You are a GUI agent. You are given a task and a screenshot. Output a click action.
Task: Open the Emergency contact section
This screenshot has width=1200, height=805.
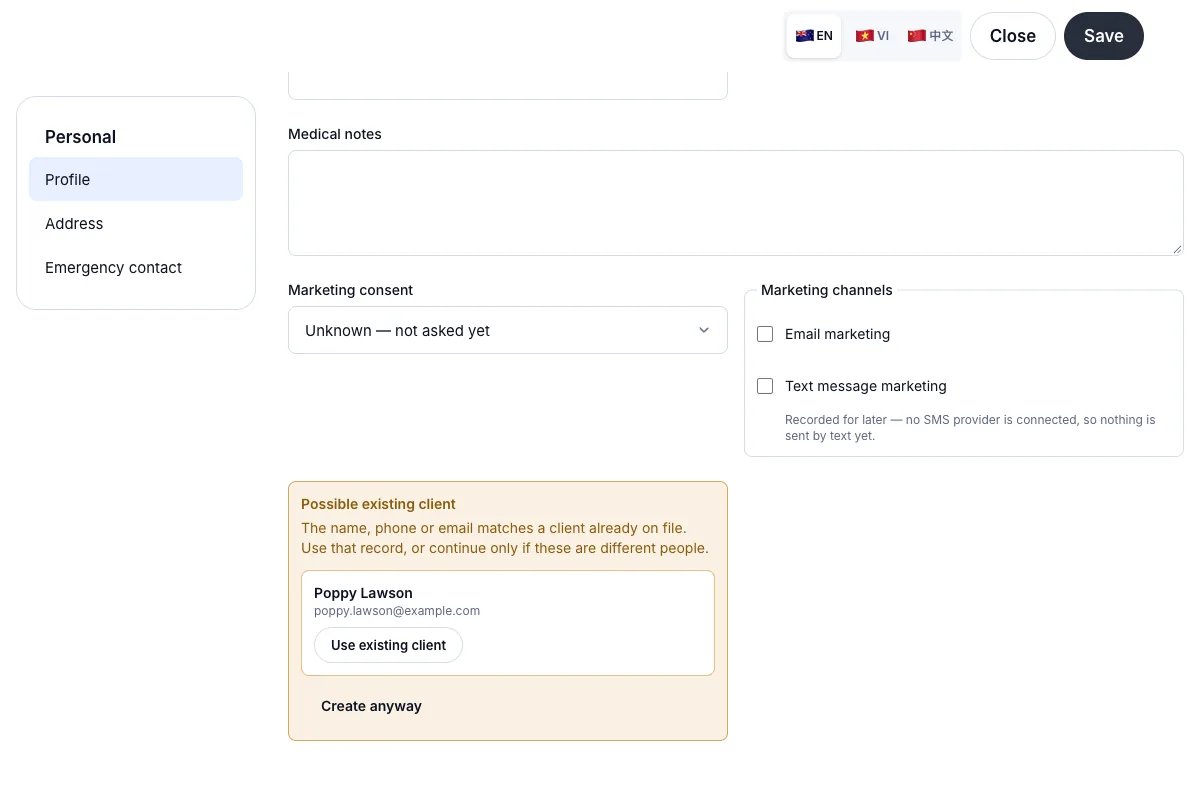point(136,267)
